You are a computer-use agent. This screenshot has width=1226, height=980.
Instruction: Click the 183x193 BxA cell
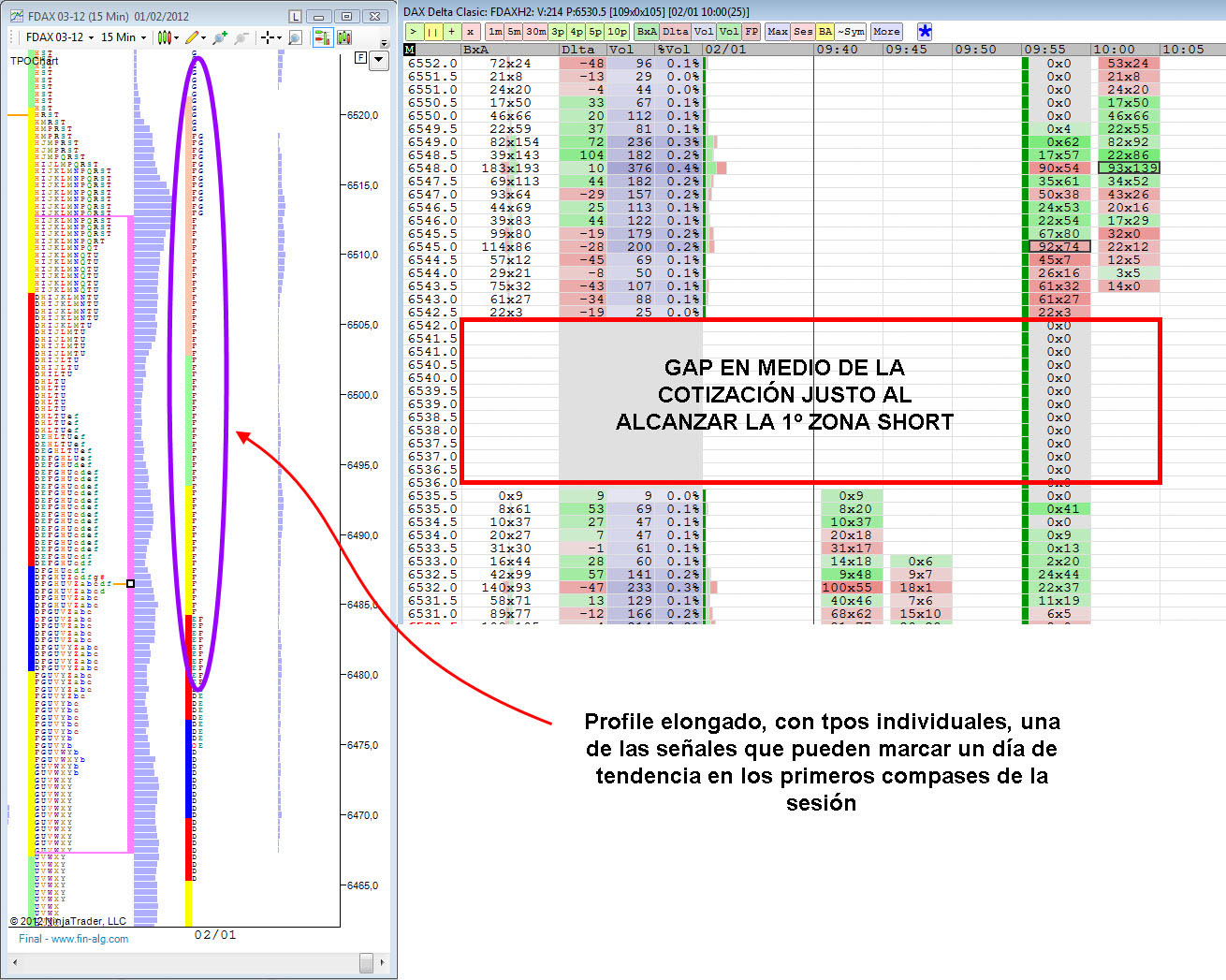coord(510,168)
